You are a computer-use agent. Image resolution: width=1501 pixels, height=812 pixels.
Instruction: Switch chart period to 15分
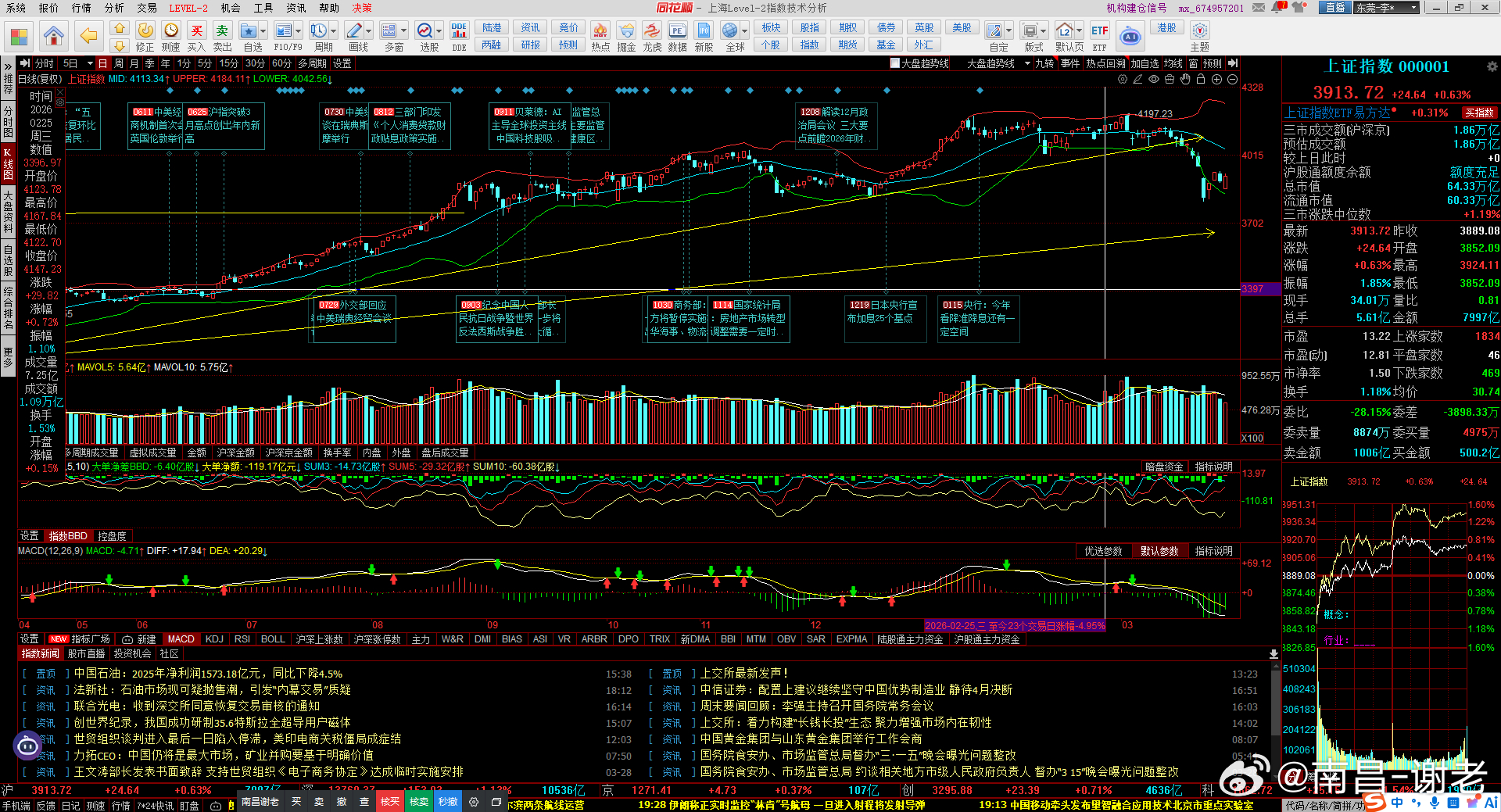(228, 63)
